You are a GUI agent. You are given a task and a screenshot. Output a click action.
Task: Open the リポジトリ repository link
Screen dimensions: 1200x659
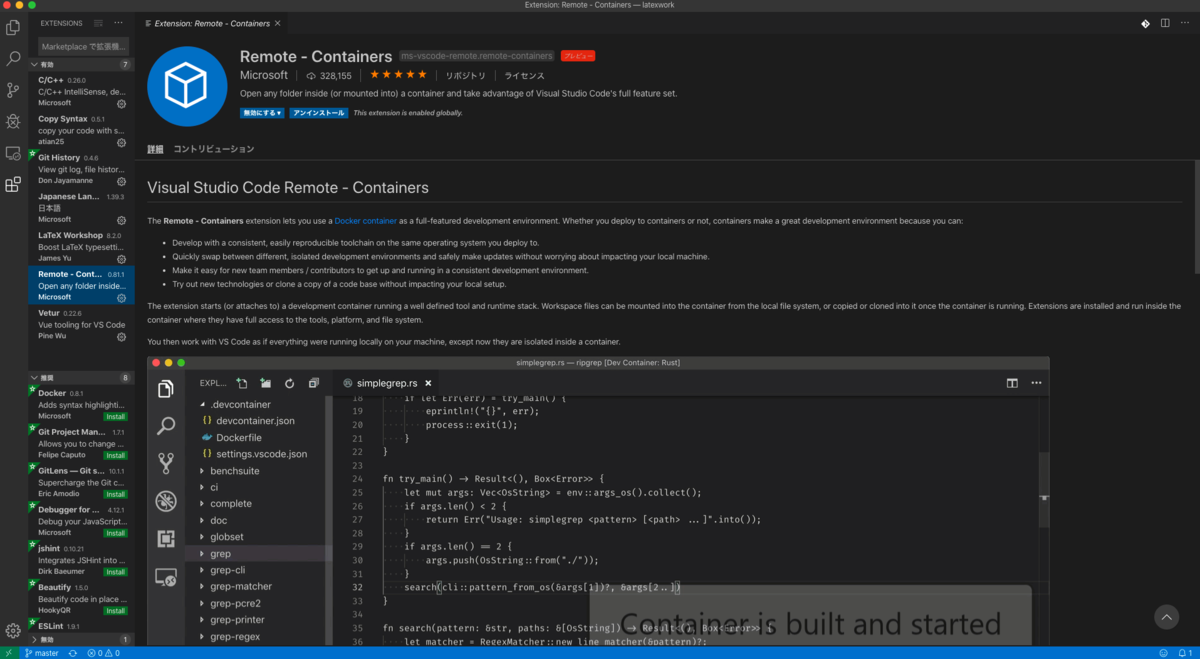(x=466, y=76)
